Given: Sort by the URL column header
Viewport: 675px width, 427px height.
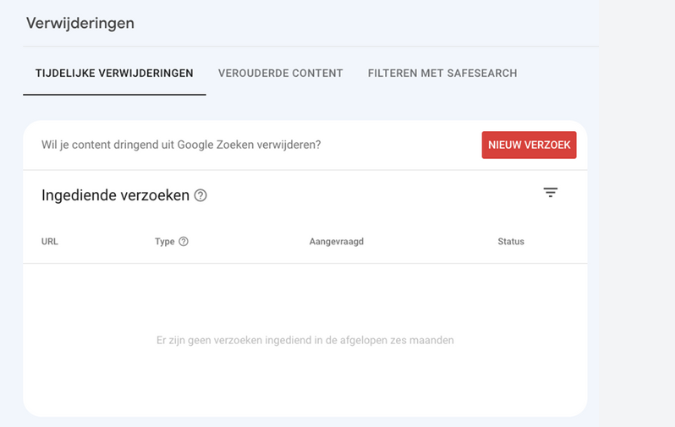Looking at the screenshot, I should 50,241.
